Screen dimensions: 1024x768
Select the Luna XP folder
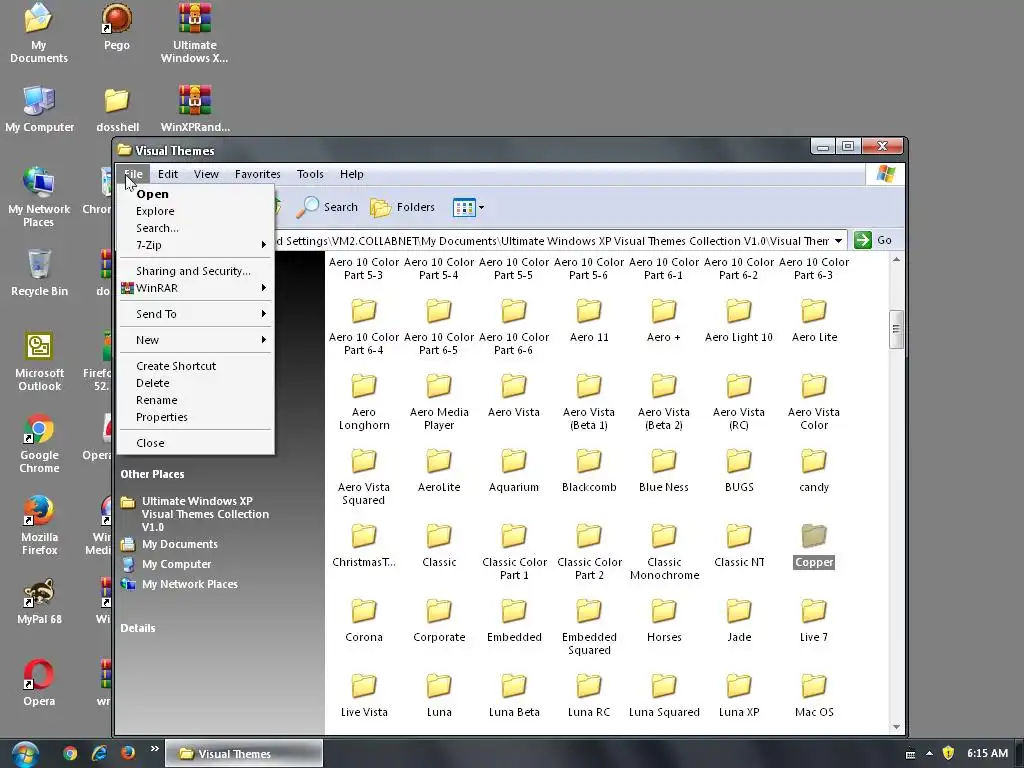pos(739,696)
